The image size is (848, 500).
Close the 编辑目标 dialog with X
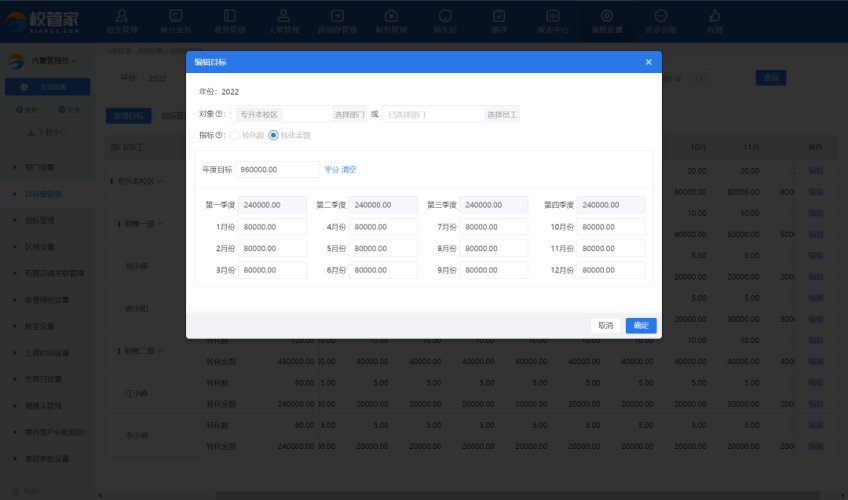[648, 62]
